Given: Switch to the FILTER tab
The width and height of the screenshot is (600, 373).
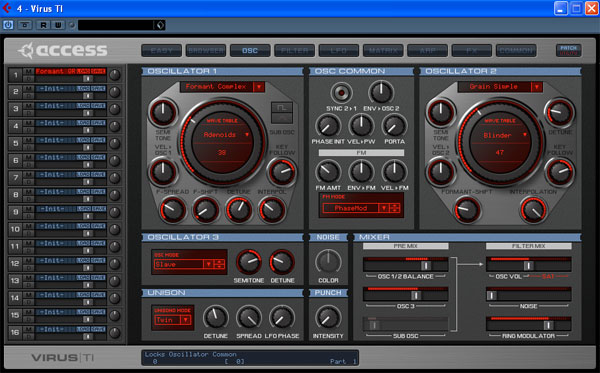Looking at the screenshot, I should point(295,50).
